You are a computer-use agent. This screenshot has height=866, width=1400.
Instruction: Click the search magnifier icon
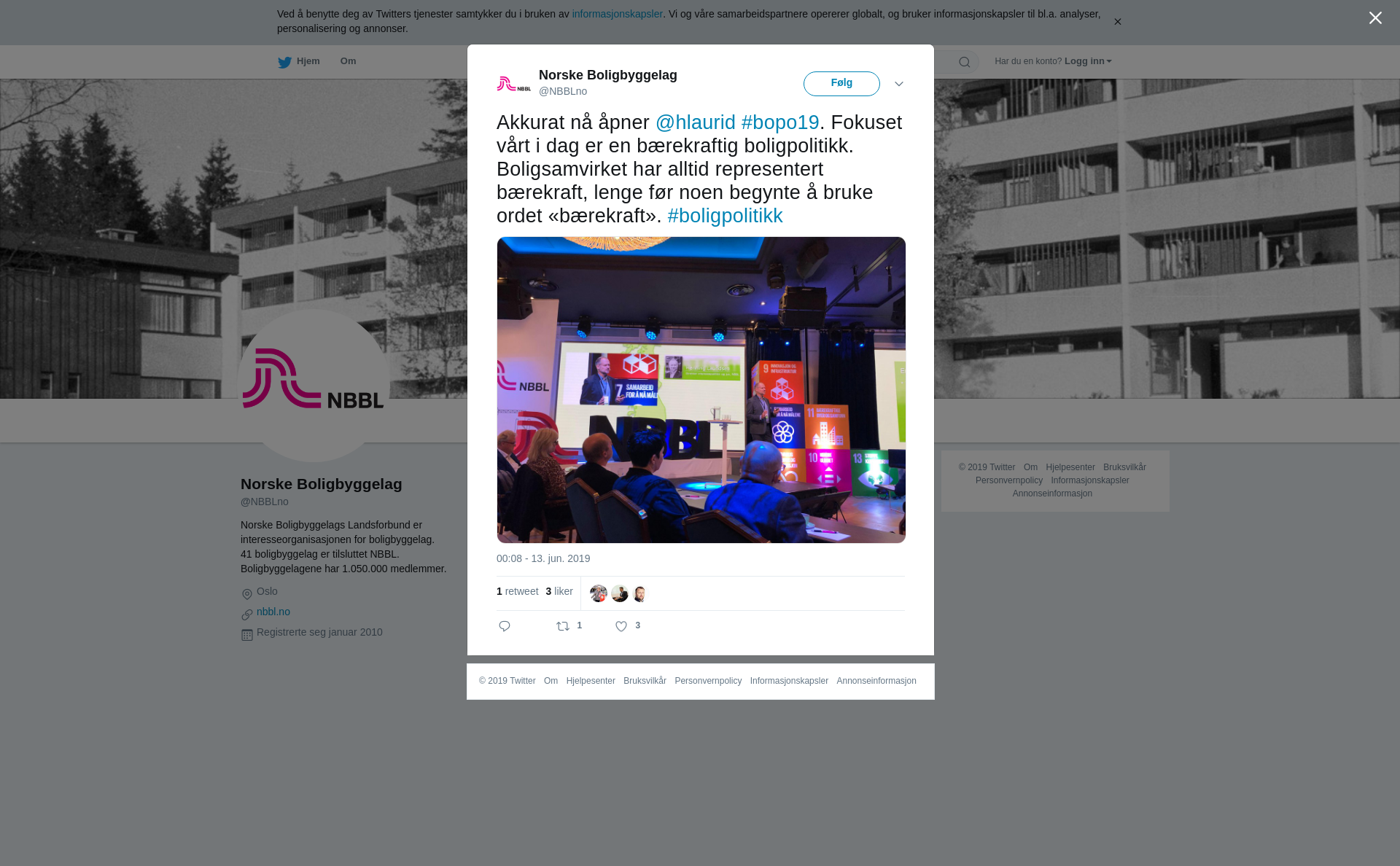tap(965, 62)
